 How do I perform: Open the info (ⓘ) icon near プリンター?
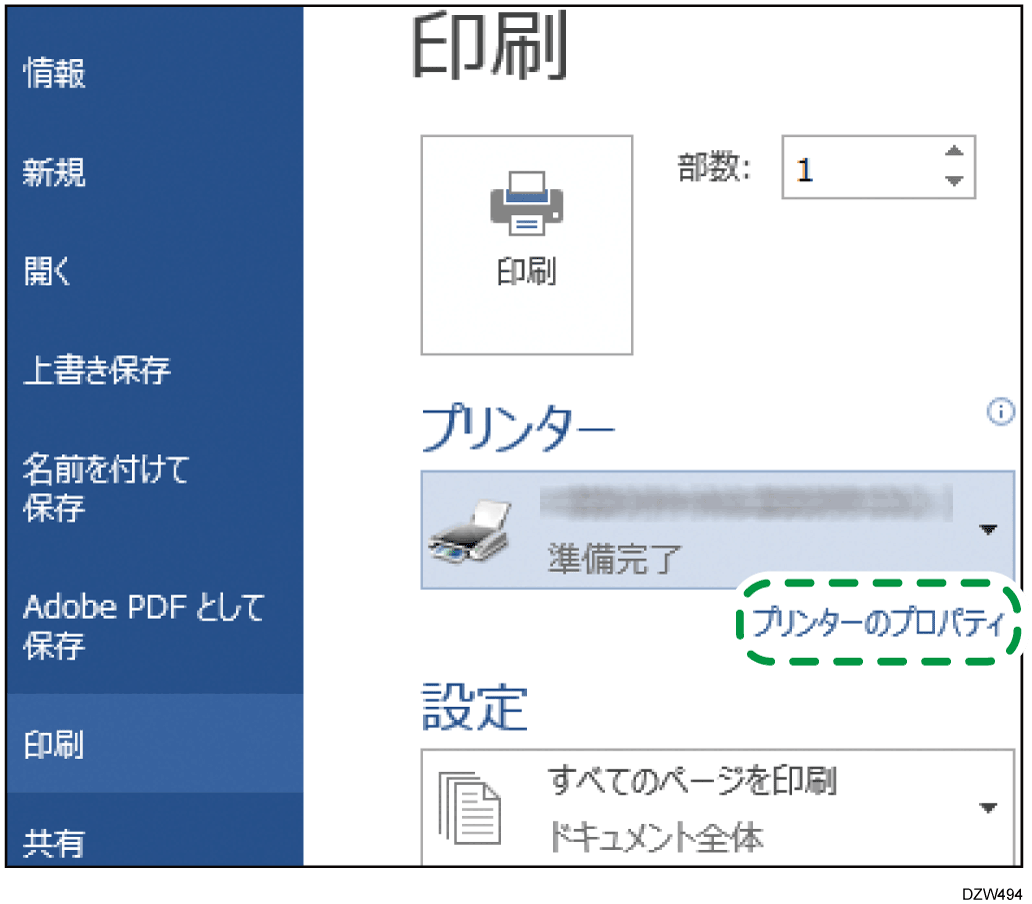(1001, 412)
